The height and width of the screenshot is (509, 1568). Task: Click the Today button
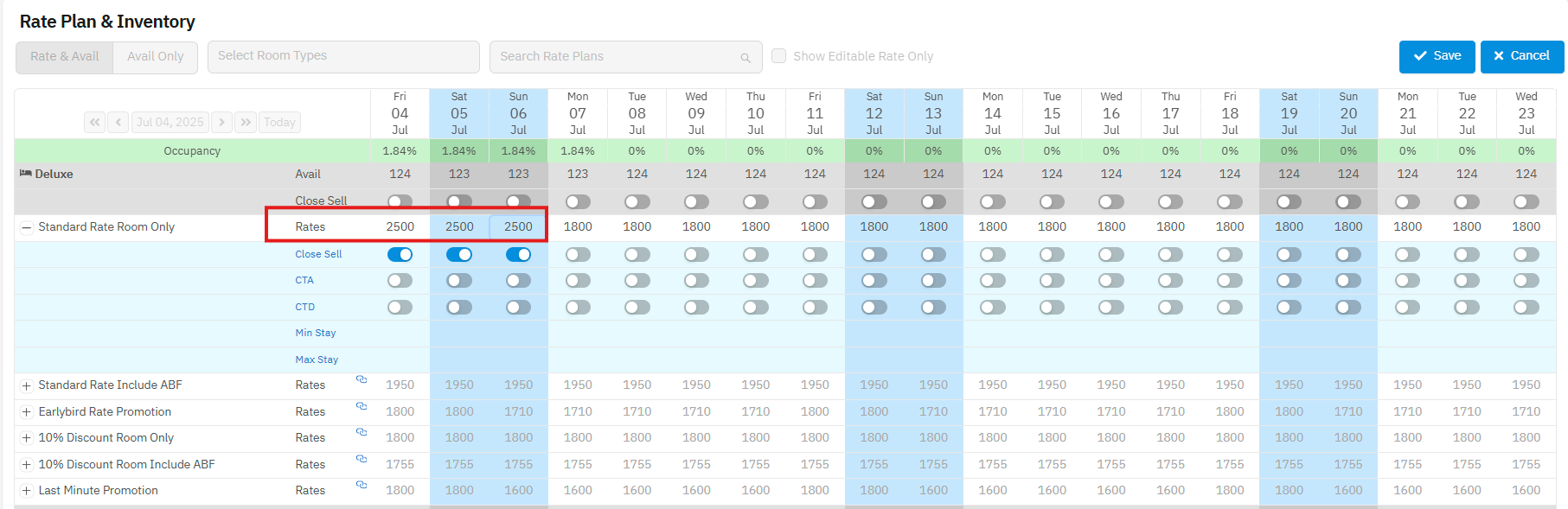coord(279,123)
